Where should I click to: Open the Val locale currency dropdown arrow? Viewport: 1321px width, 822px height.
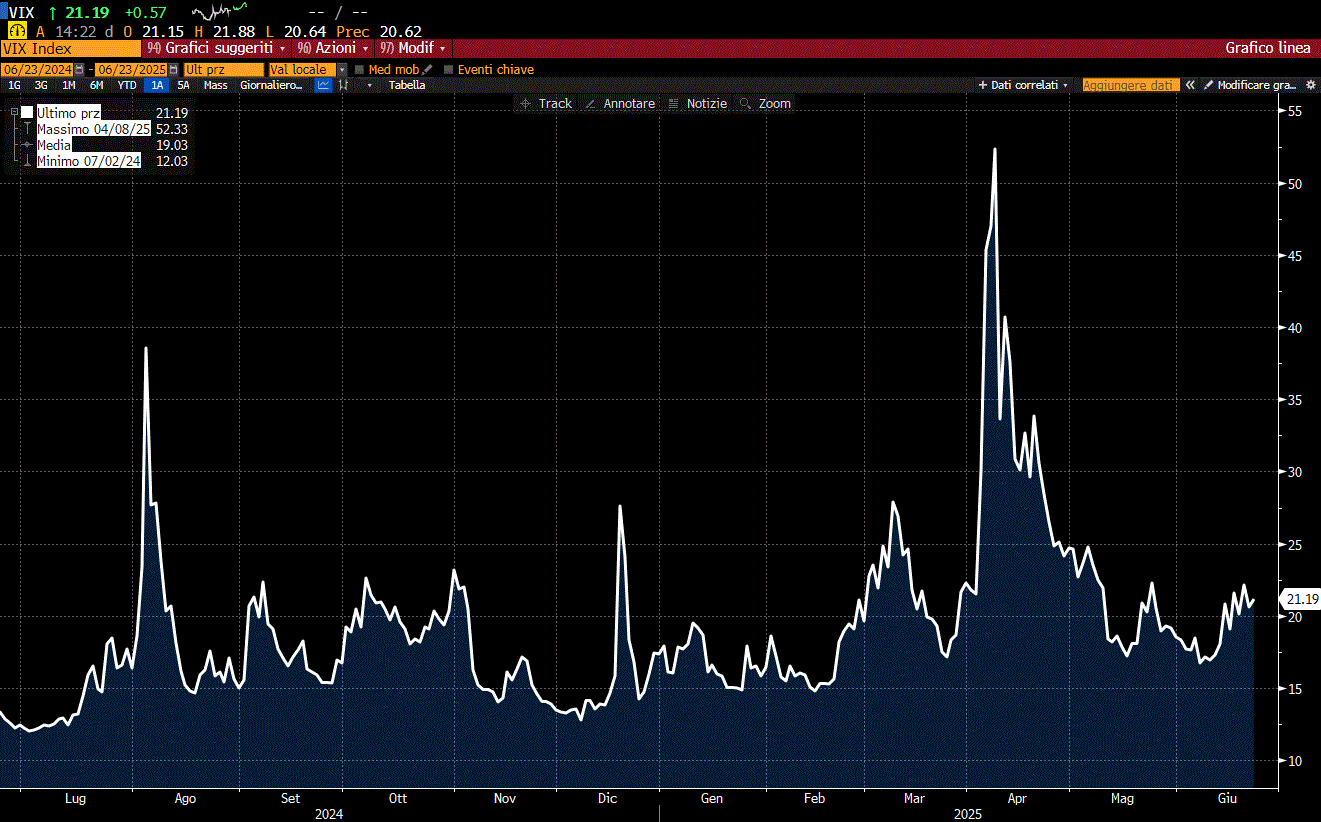click(342, 69)
